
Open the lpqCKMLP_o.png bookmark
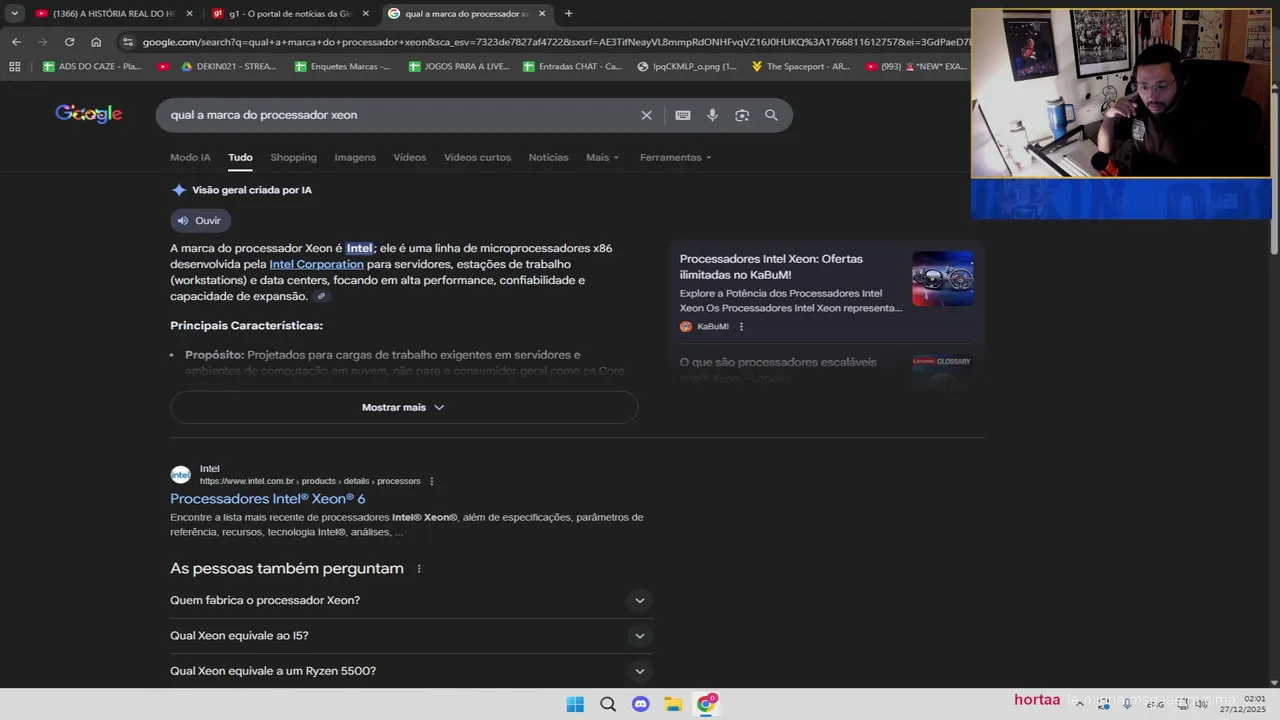[687, 67]
